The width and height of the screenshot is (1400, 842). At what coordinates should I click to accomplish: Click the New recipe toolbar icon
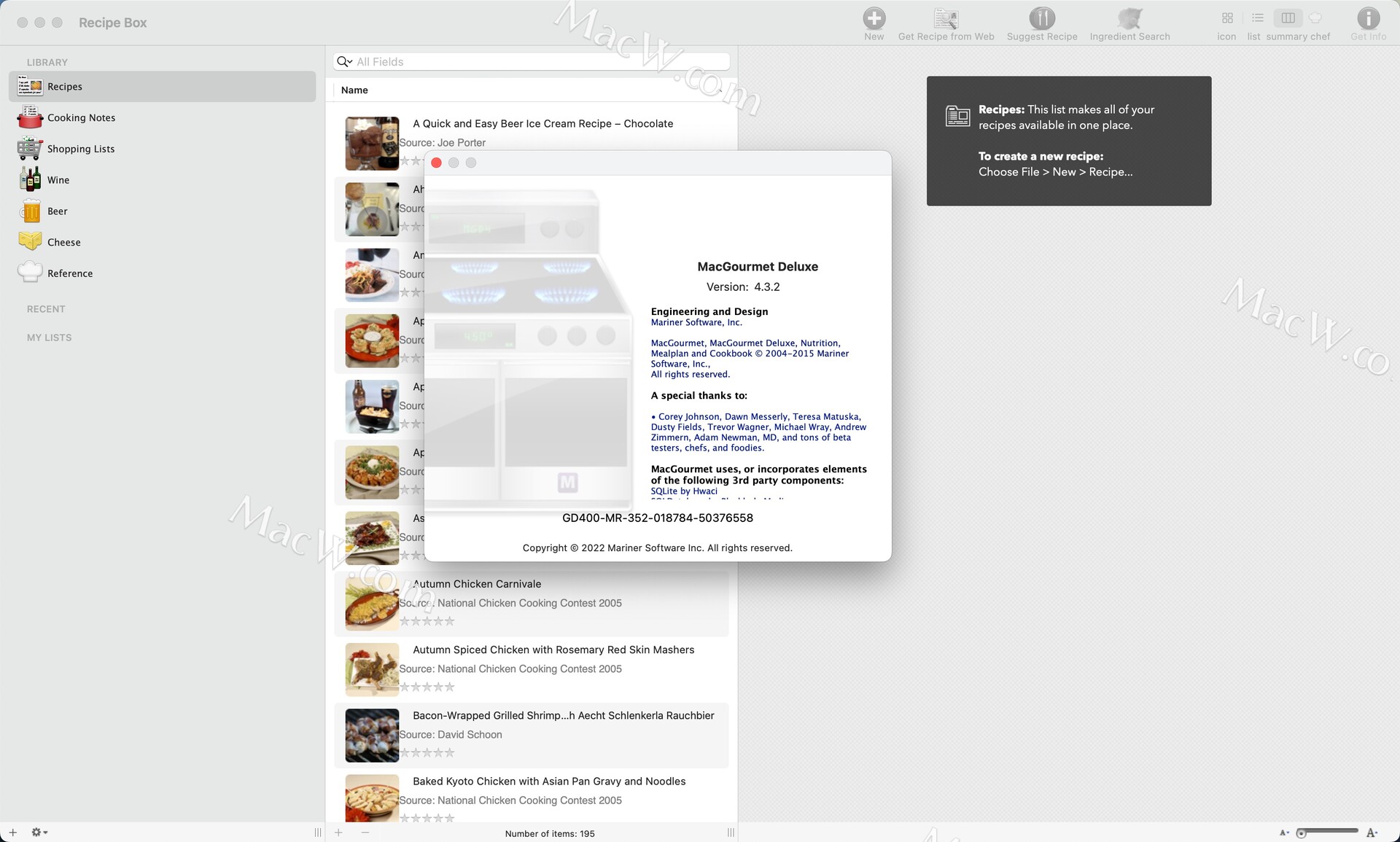874,18
